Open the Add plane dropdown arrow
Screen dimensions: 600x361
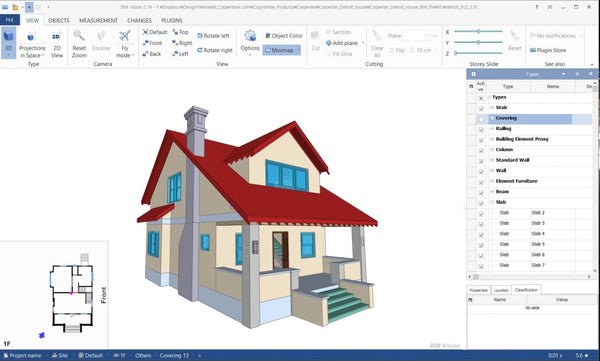(x=363, y=43)
